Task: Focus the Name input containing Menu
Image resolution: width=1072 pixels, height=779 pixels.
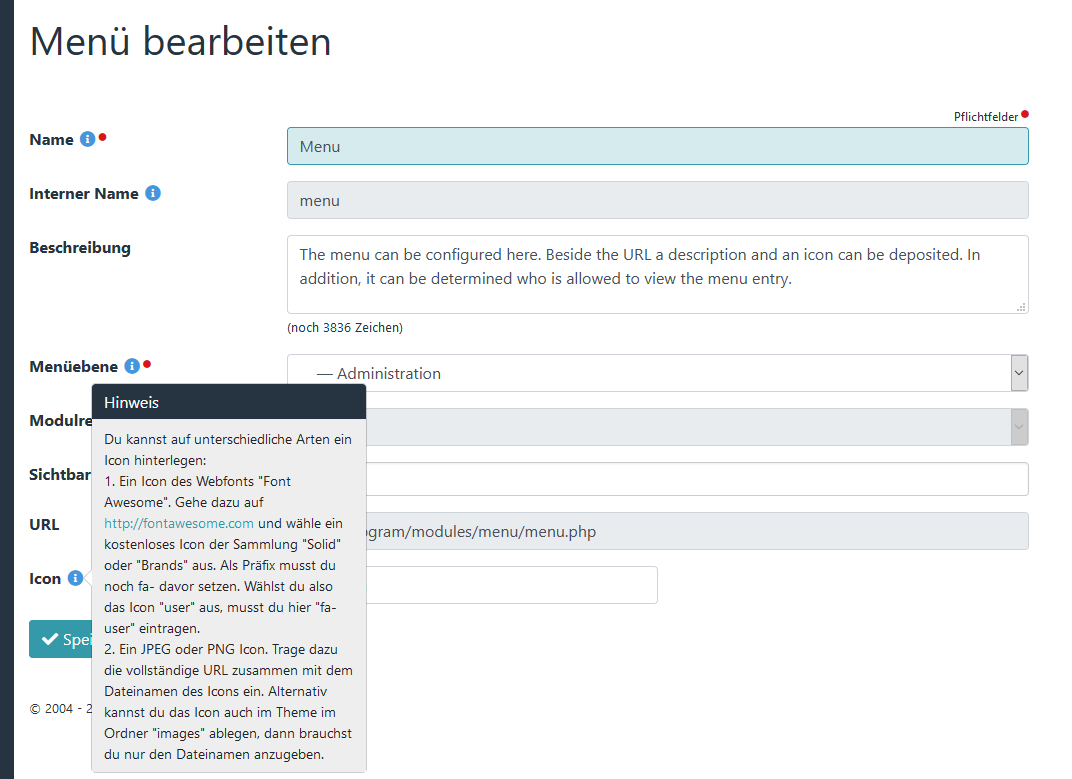Action: [658, 146]
